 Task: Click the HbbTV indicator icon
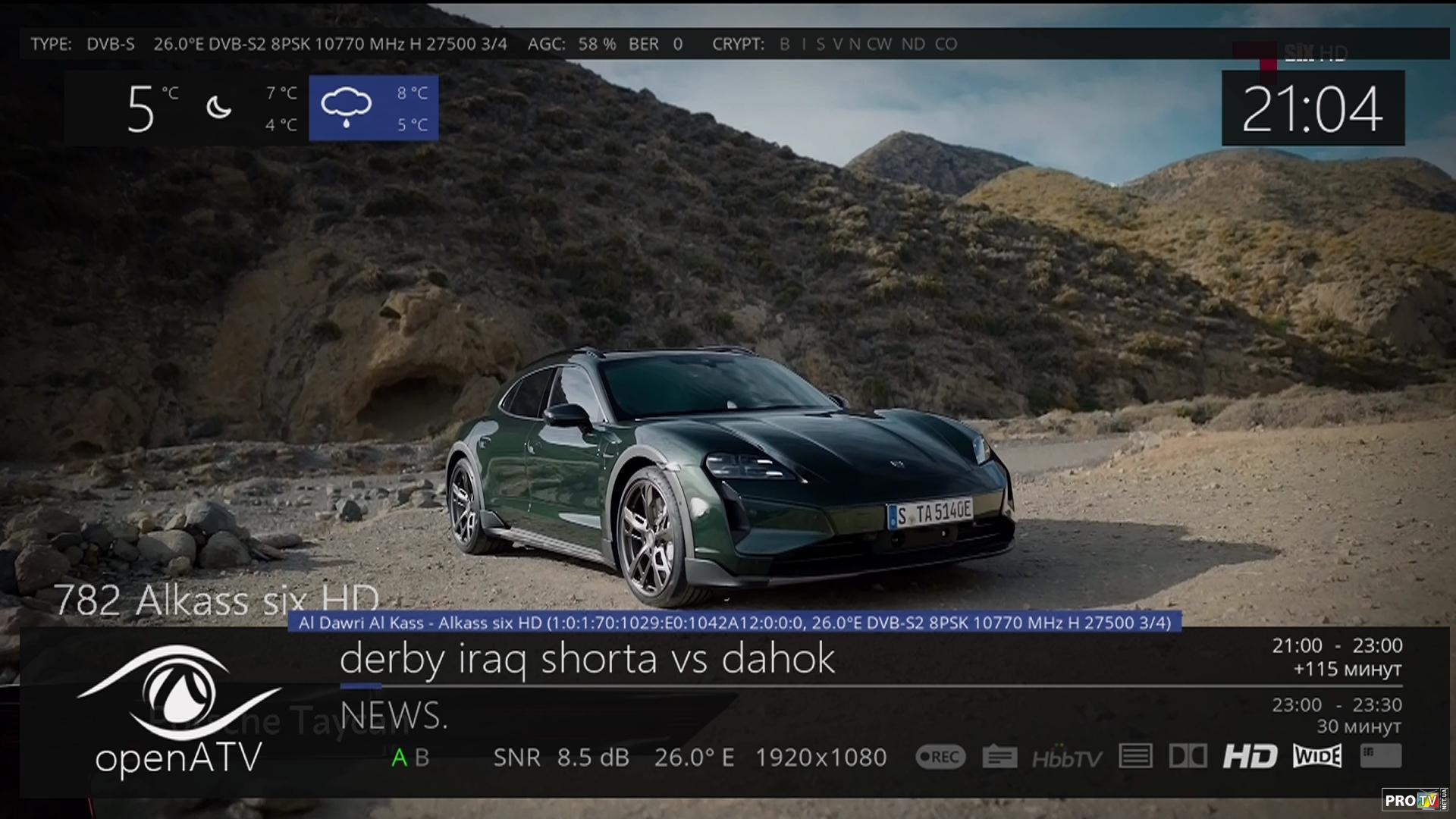1066,758
